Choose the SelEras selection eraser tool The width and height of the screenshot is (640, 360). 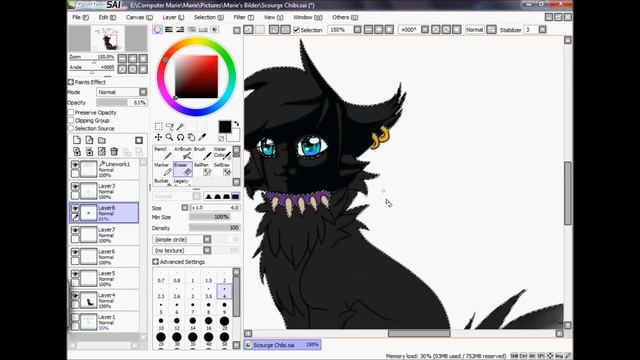[x=222, y=169]
